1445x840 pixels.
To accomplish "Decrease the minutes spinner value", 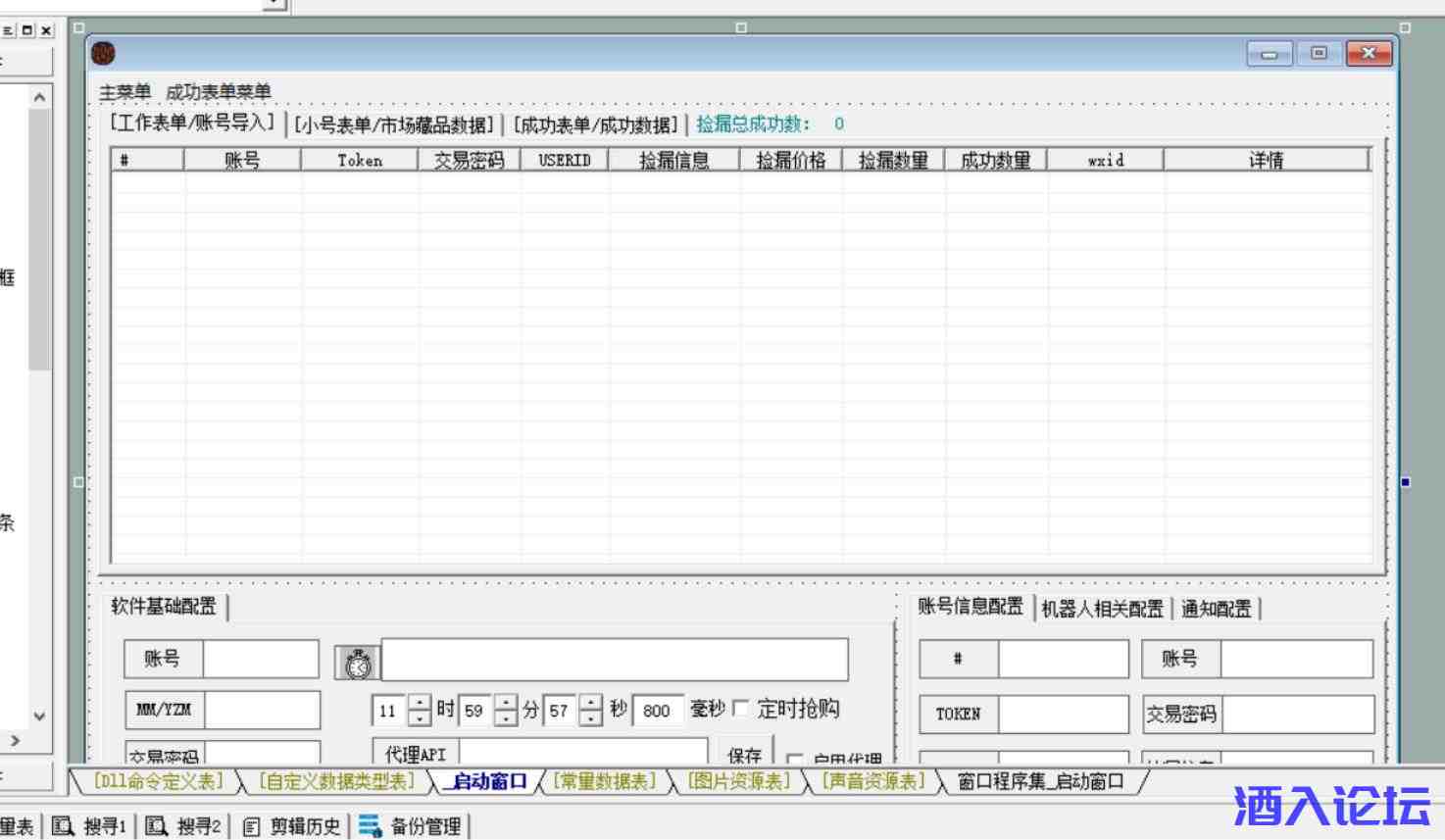I will point(505,718).
